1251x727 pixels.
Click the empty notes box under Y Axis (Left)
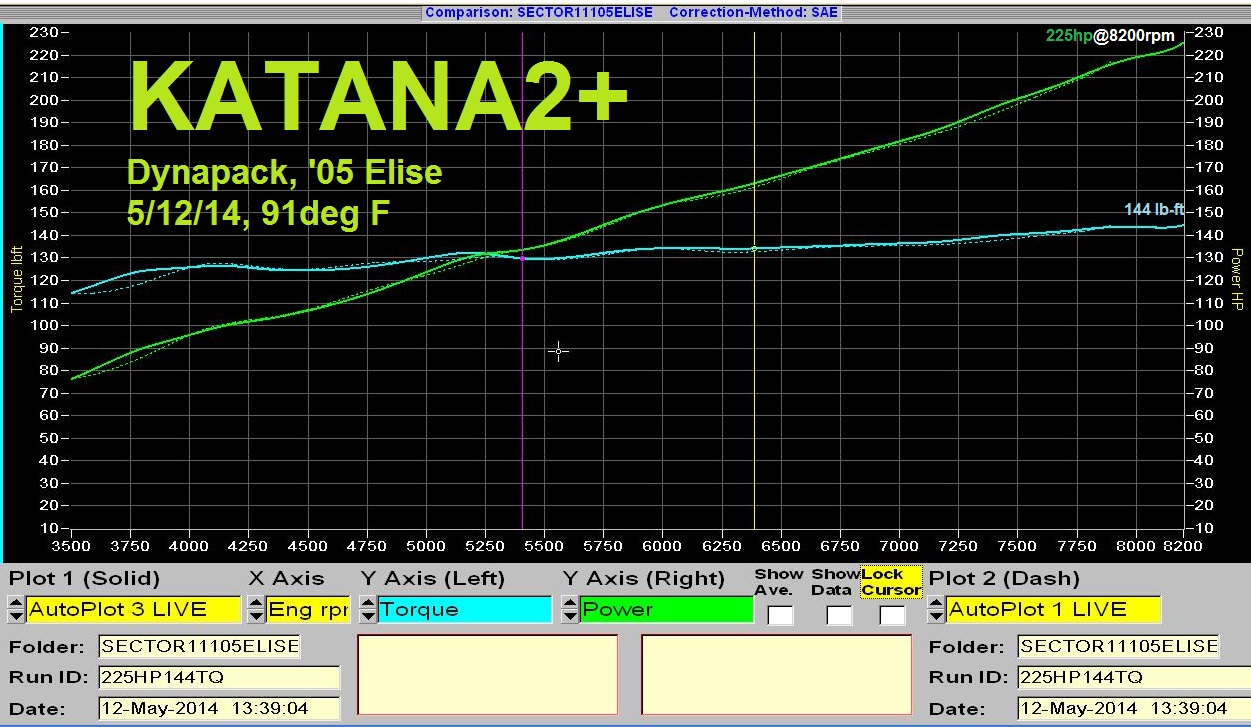[x=488, y=674]
